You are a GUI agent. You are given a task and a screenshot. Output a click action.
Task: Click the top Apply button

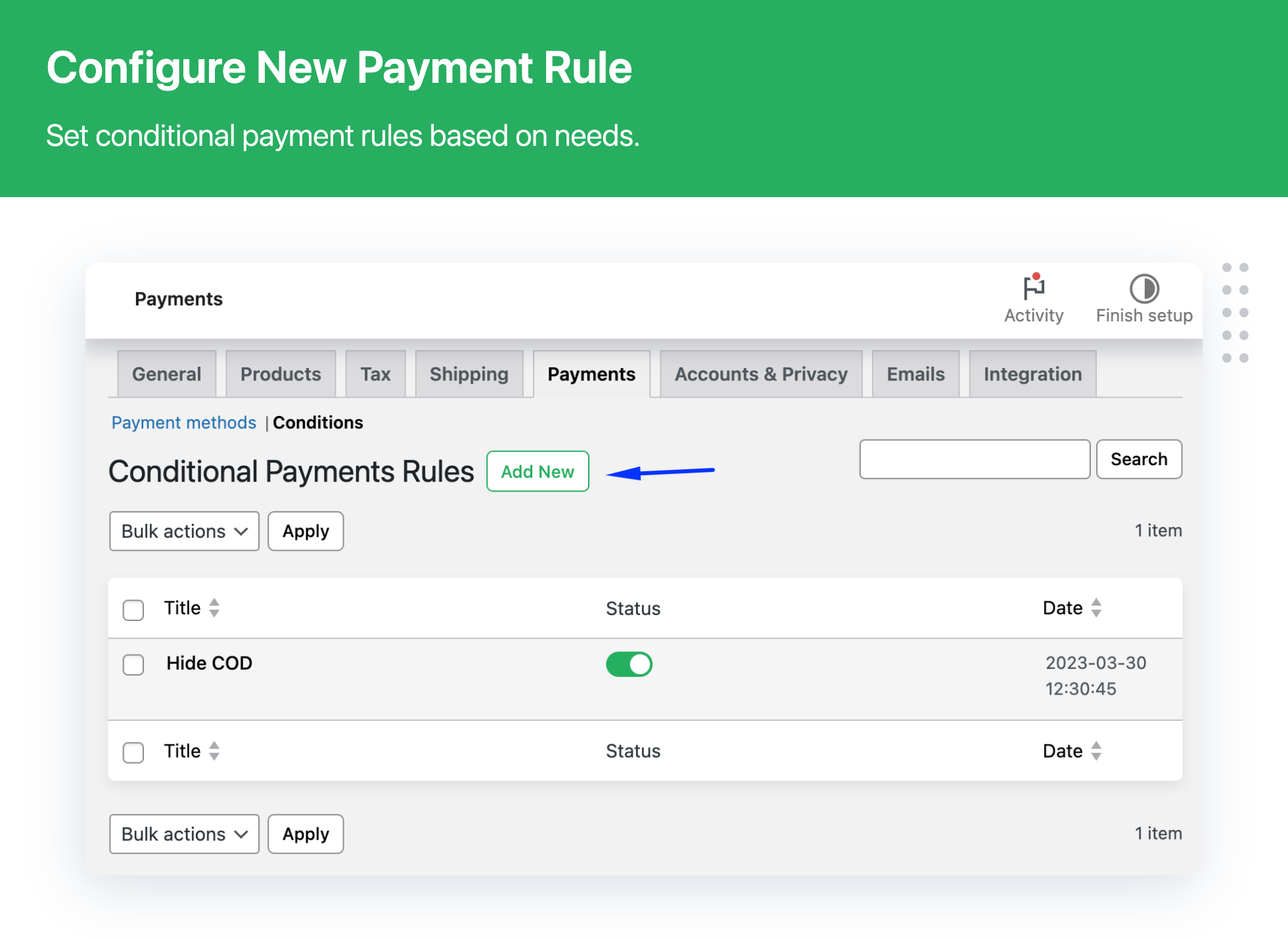tap(306, 531)
